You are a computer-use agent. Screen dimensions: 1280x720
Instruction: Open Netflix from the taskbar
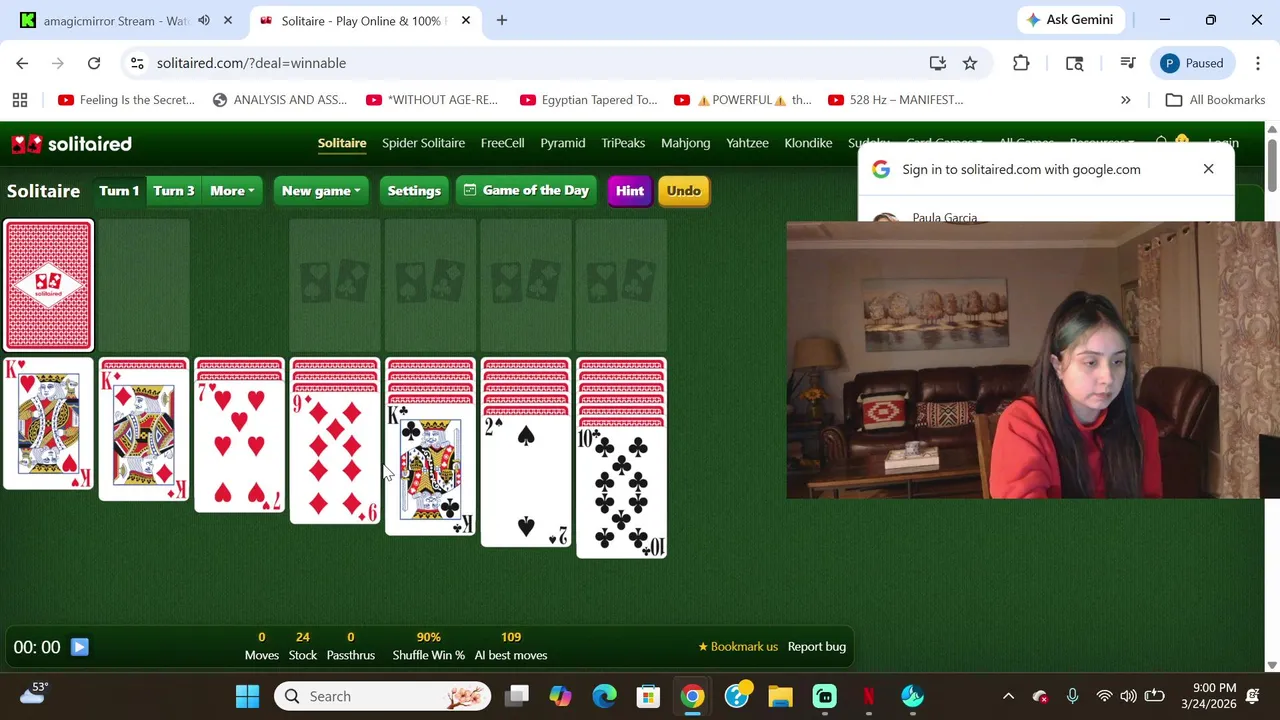(868, 696)
